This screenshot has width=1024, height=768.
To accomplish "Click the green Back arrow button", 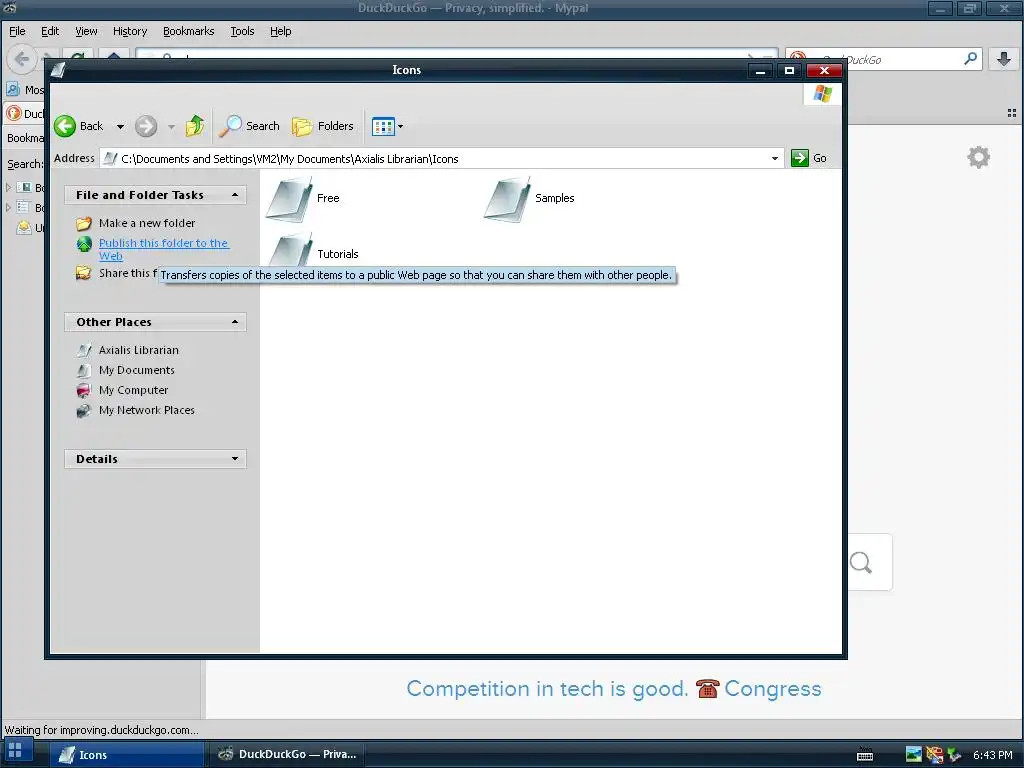I will 65,126.
